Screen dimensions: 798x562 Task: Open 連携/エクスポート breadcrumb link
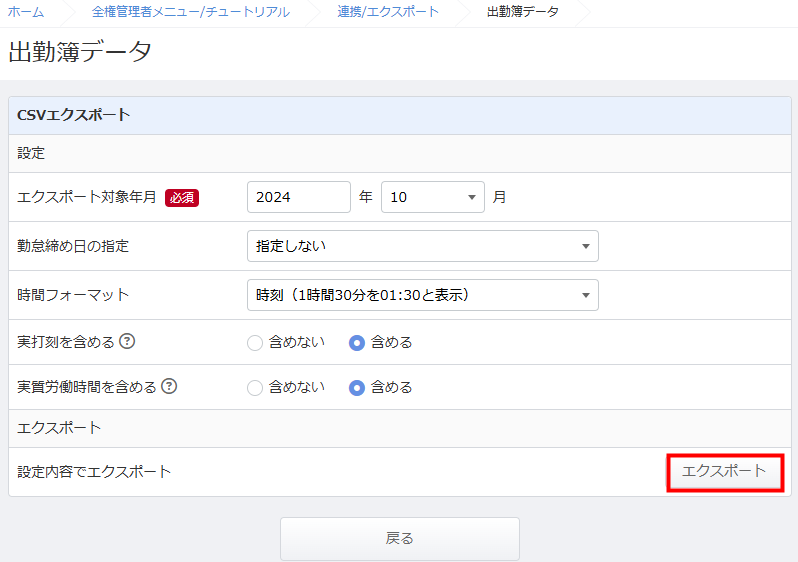click(x=388, y=12)
